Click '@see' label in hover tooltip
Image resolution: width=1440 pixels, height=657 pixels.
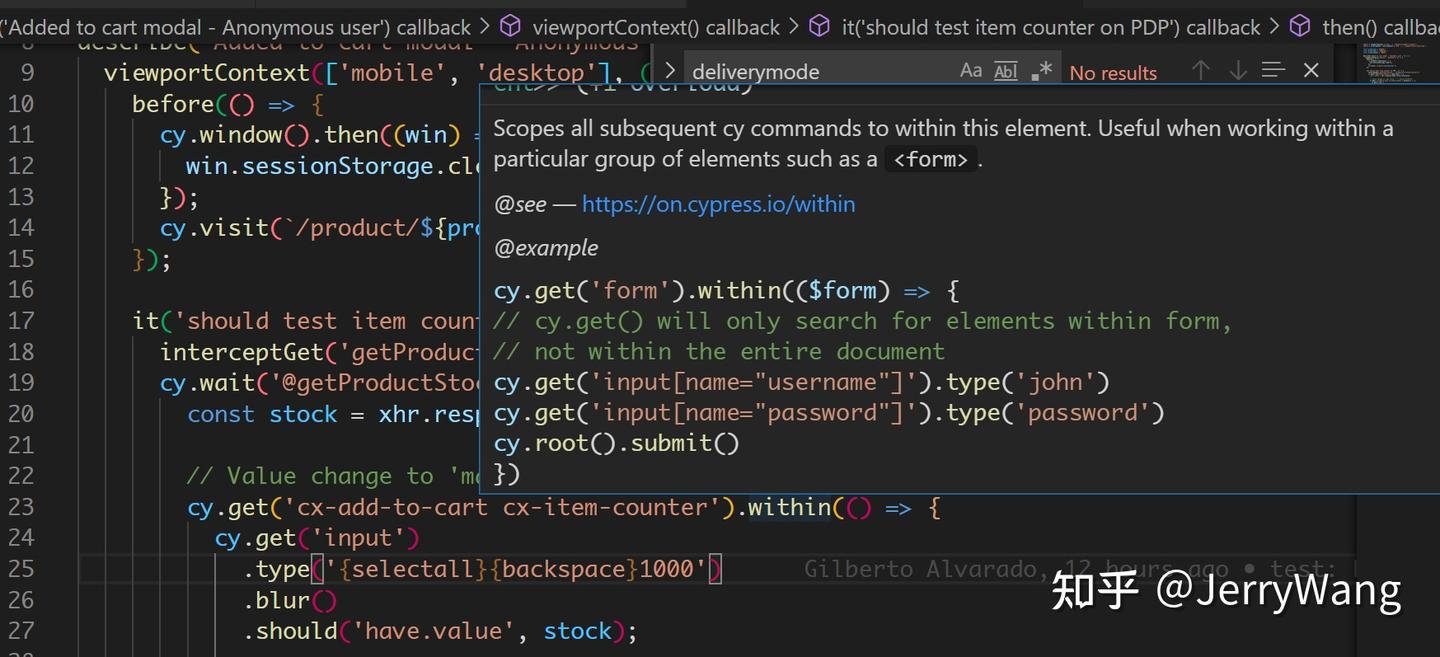pyautogui.click(x=520, y=204)
